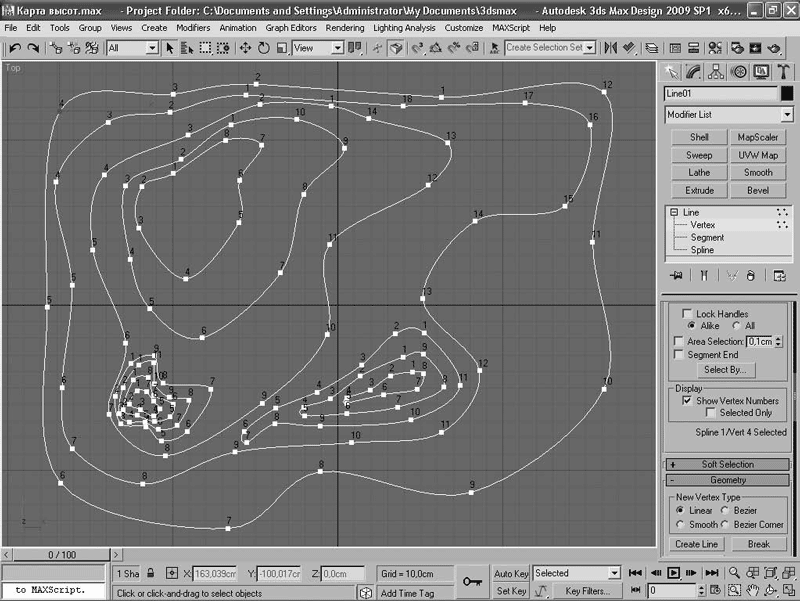Select the All radio button

point(736,325)
